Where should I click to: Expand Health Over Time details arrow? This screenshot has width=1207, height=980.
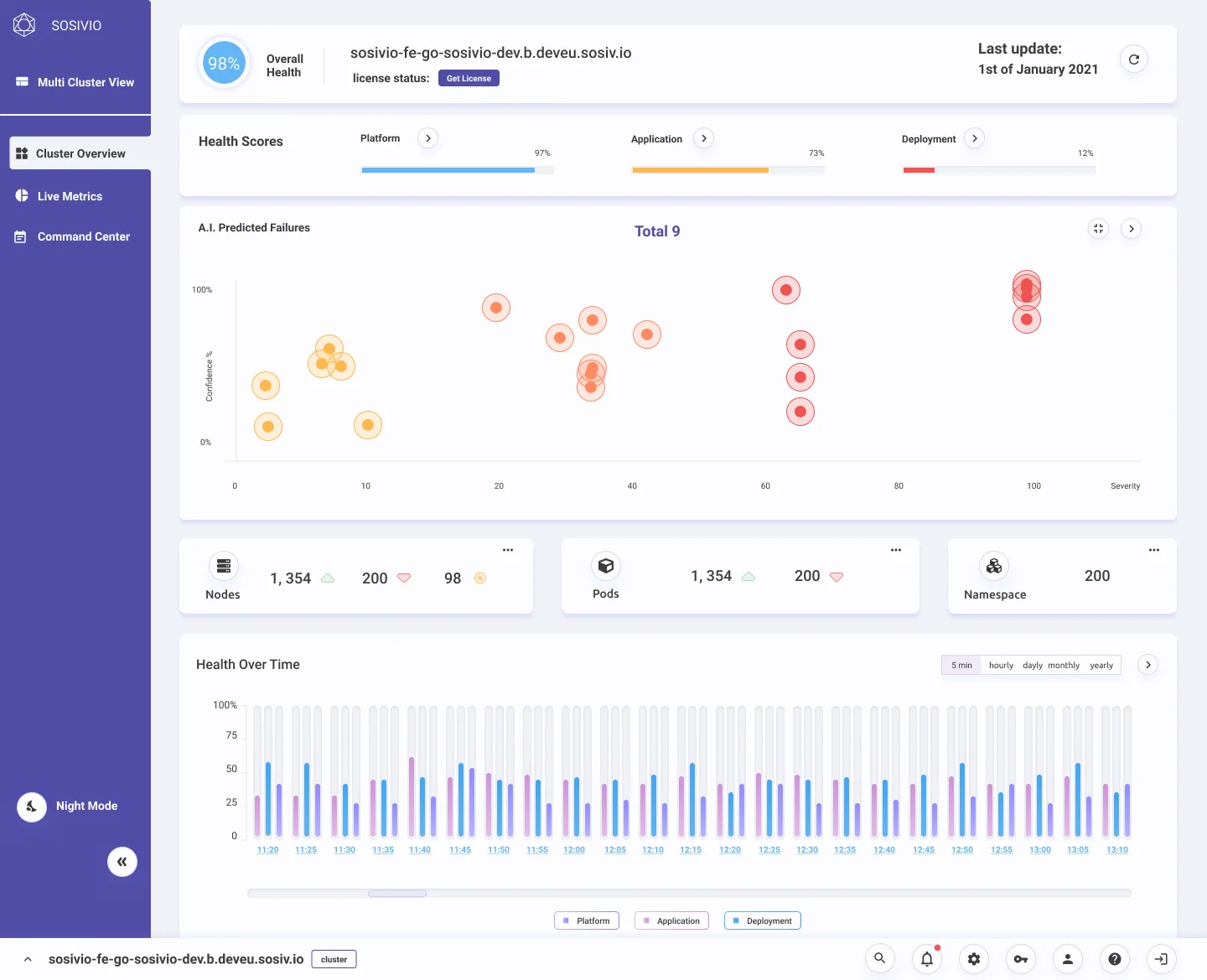tap(1148, 665)
